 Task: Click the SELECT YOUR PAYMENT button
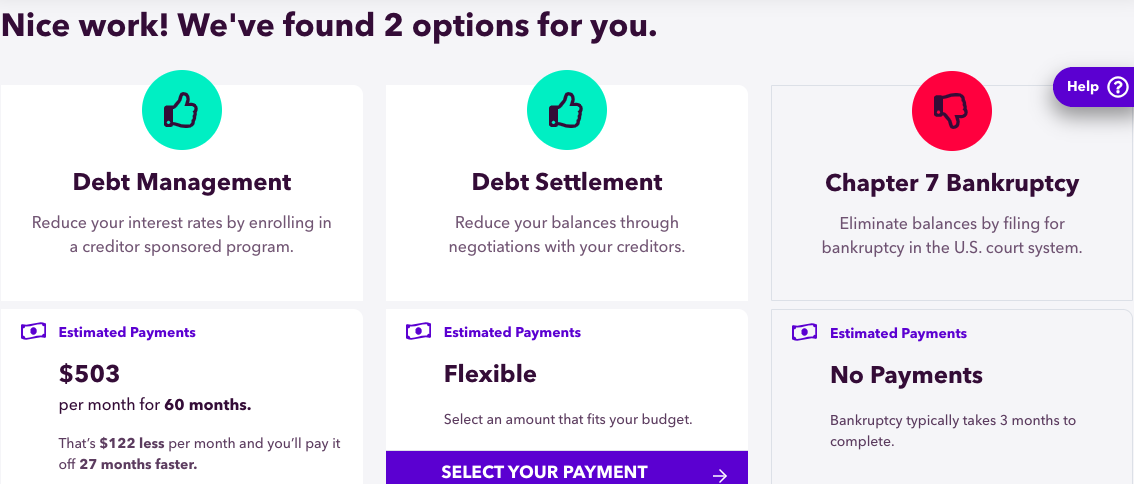coord(567,467)
